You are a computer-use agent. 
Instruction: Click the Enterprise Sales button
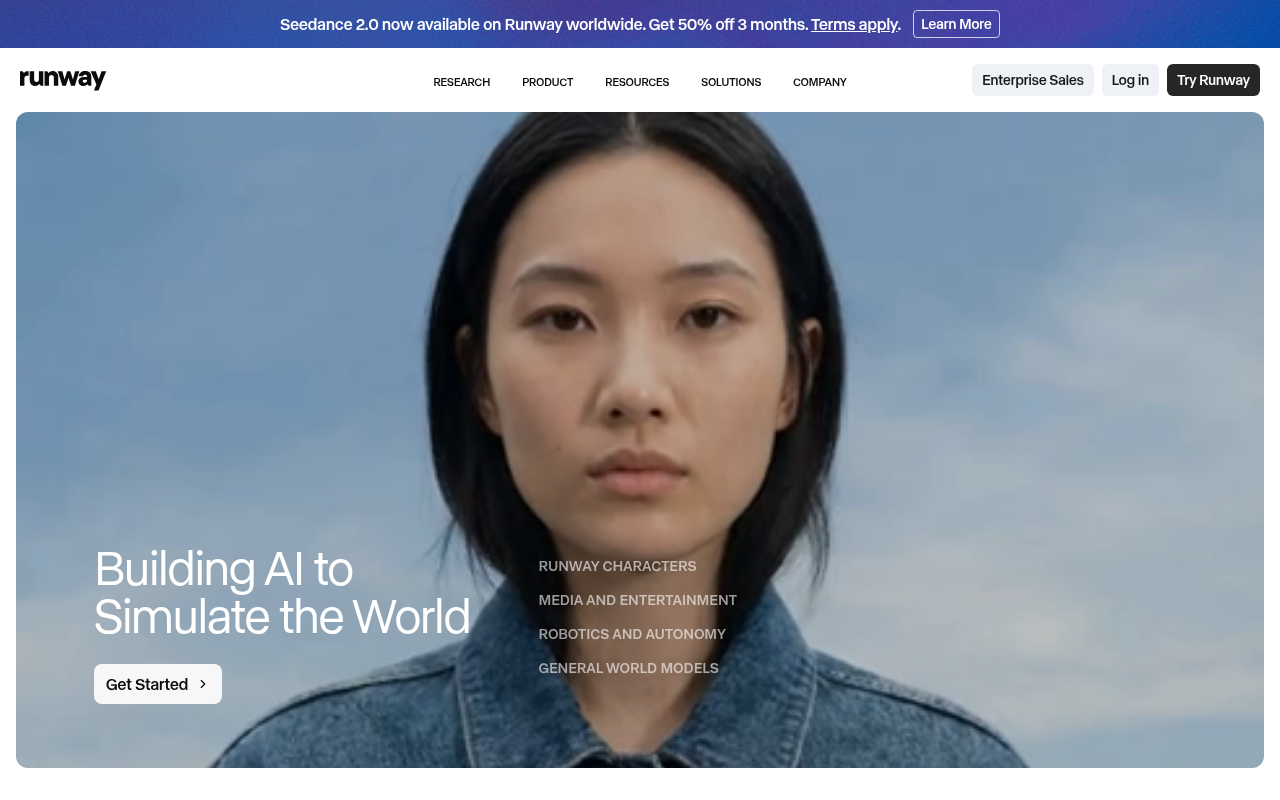click(1032, 79)
